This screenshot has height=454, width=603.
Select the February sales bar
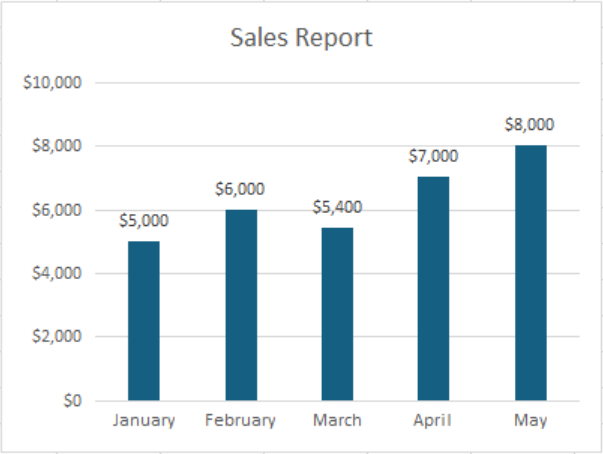241,305
